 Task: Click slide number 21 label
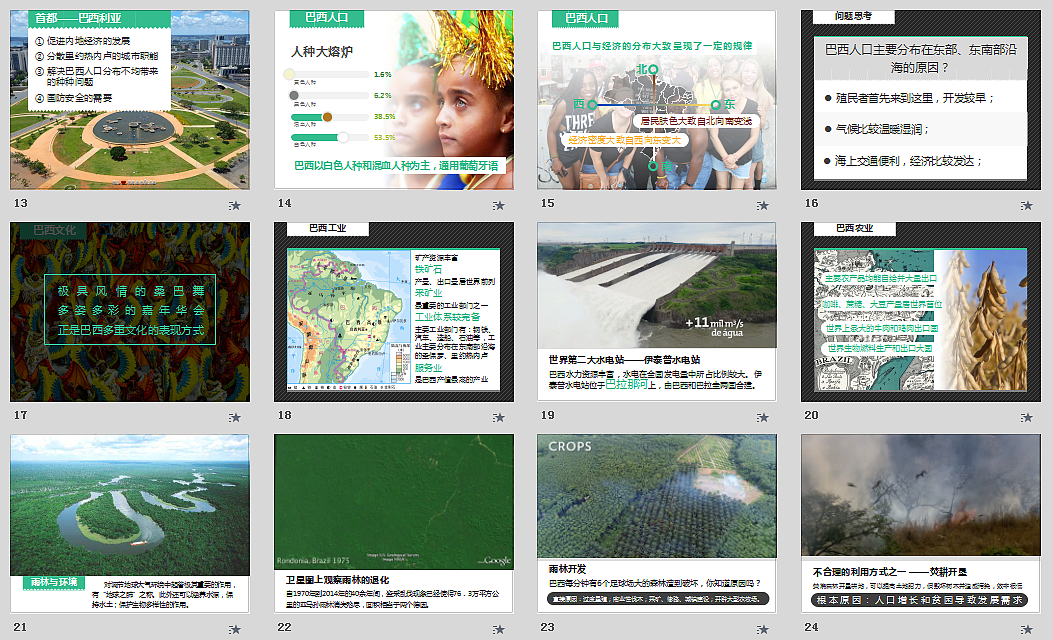tap(21, 627)
